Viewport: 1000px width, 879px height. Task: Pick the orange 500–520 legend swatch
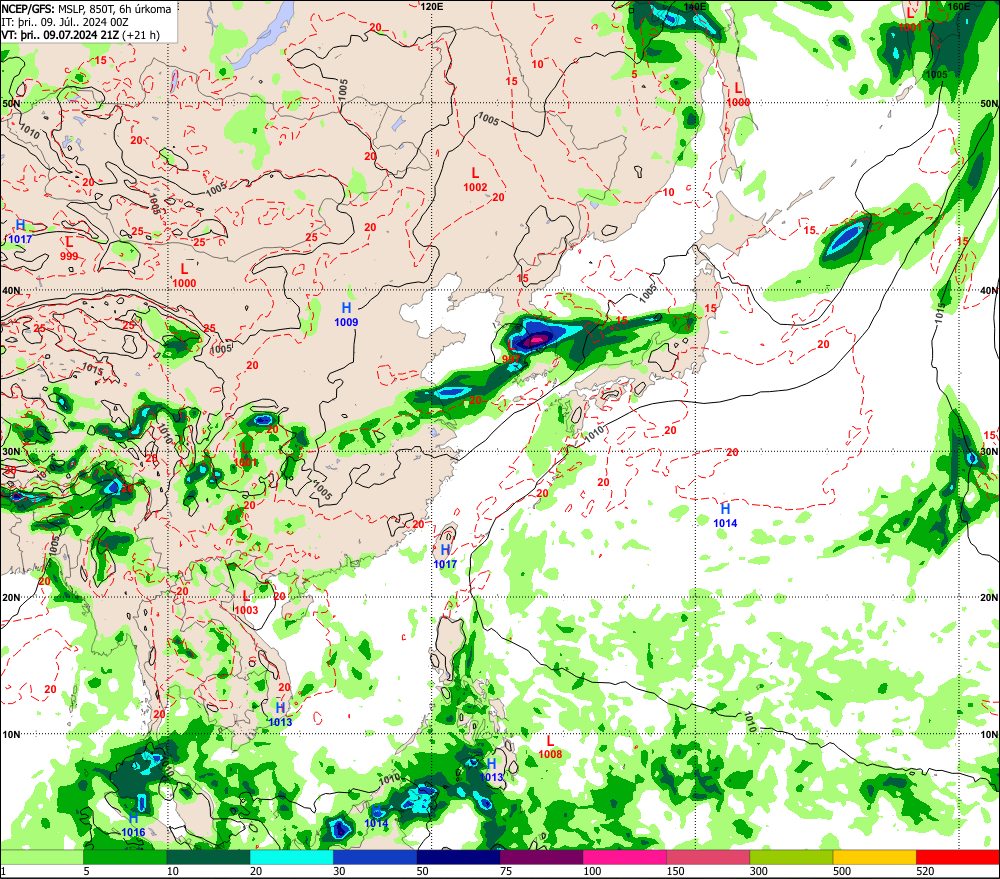click(875, 857)
